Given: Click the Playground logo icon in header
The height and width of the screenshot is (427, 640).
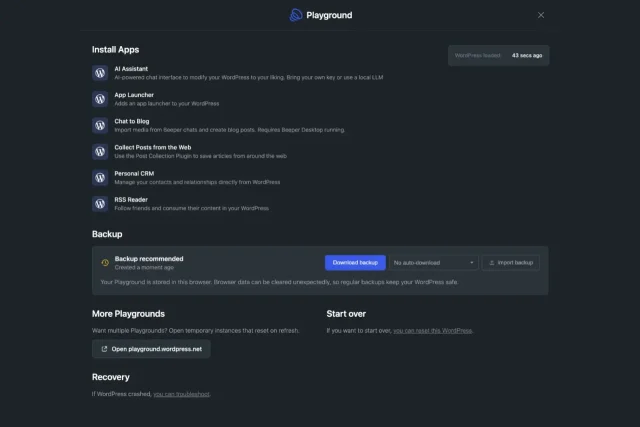Looking at the screenshot, I should coord(296,15).
